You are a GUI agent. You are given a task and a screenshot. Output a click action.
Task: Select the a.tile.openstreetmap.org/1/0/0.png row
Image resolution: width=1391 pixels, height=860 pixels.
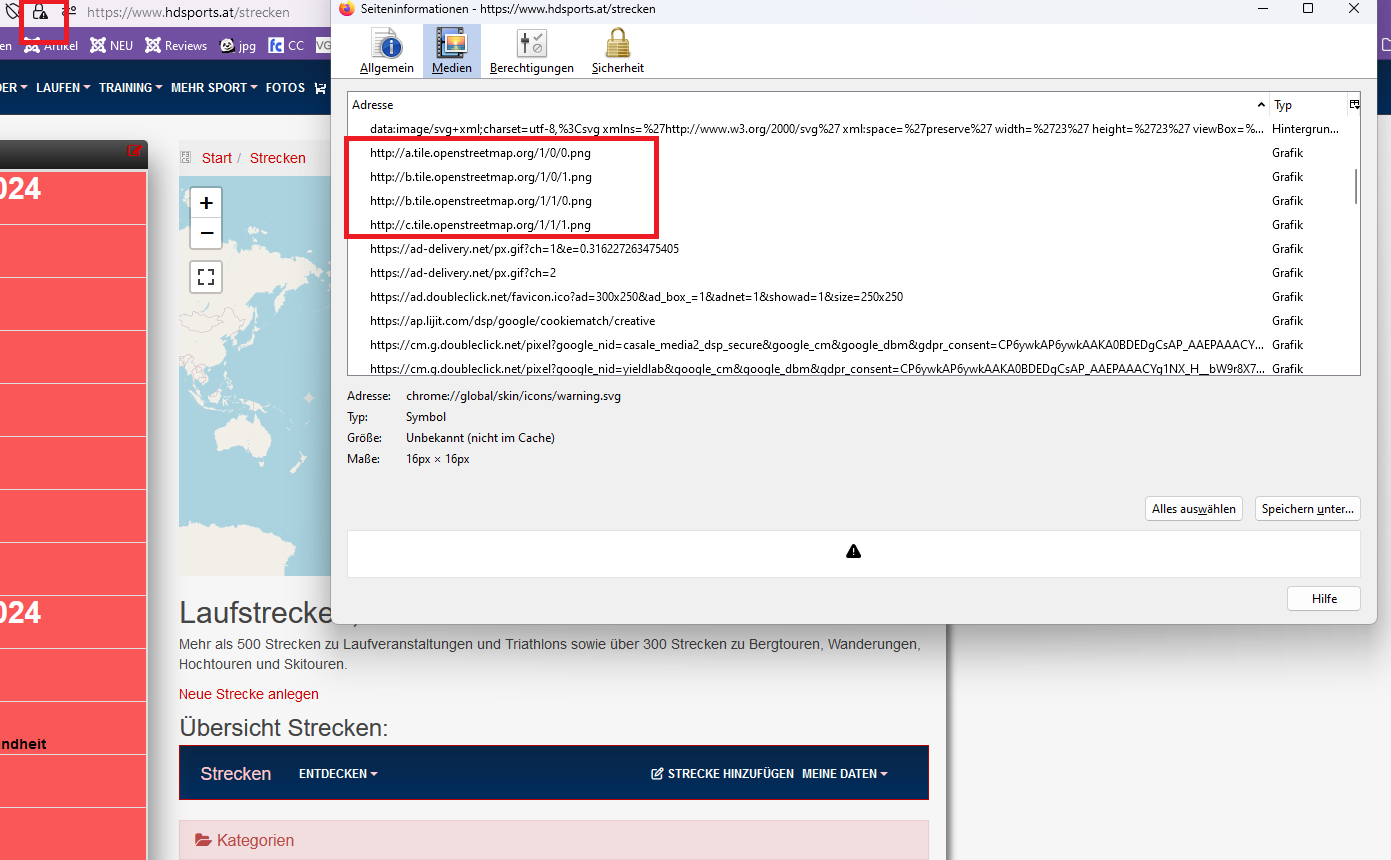click(480, 153)
